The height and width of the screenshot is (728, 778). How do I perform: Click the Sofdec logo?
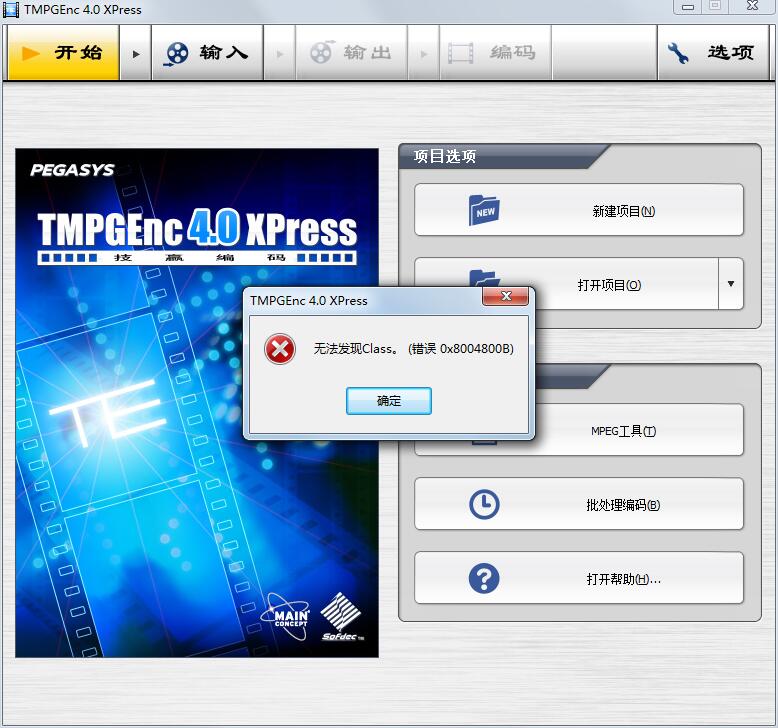coord(342,617)
